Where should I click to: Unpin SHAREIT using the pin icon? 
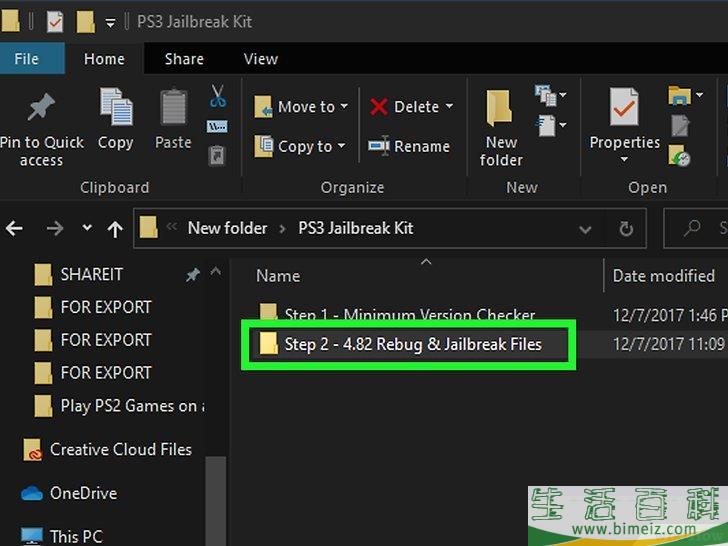193,275
